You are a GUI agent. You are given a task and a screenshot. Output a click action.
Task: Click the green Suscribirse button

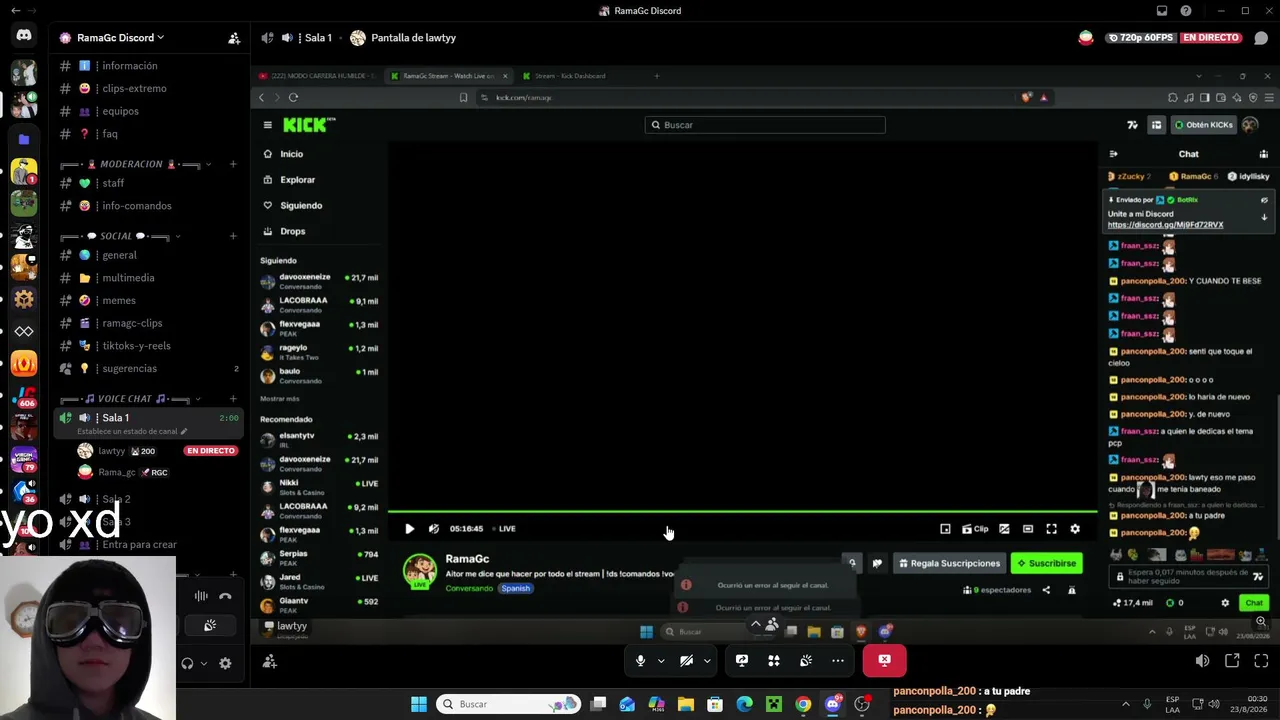pyautogui.click(x=1046, y=563)
